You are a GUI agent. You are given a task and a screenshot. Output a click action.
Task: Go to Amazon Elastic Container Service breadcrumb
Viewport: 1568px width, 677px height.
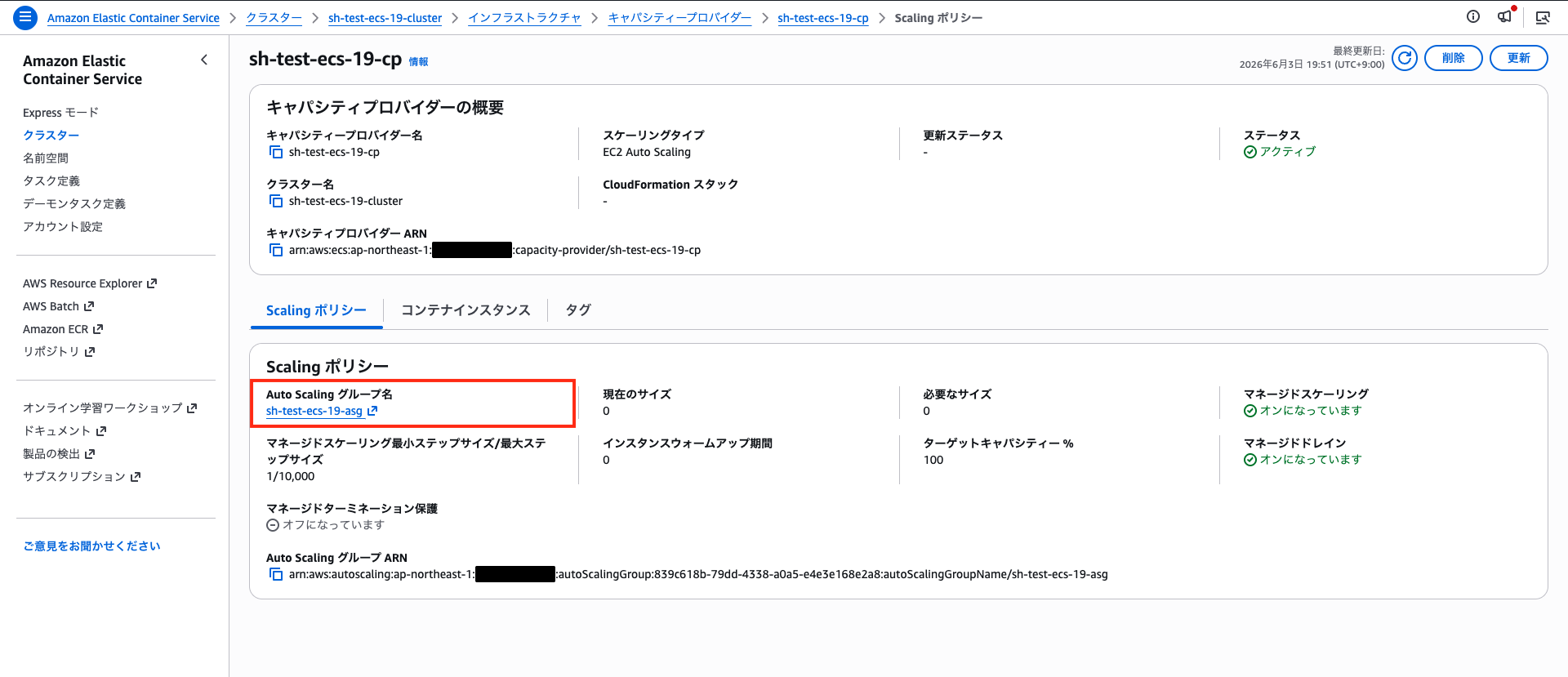pyautogui.click(x=133, y=18)
